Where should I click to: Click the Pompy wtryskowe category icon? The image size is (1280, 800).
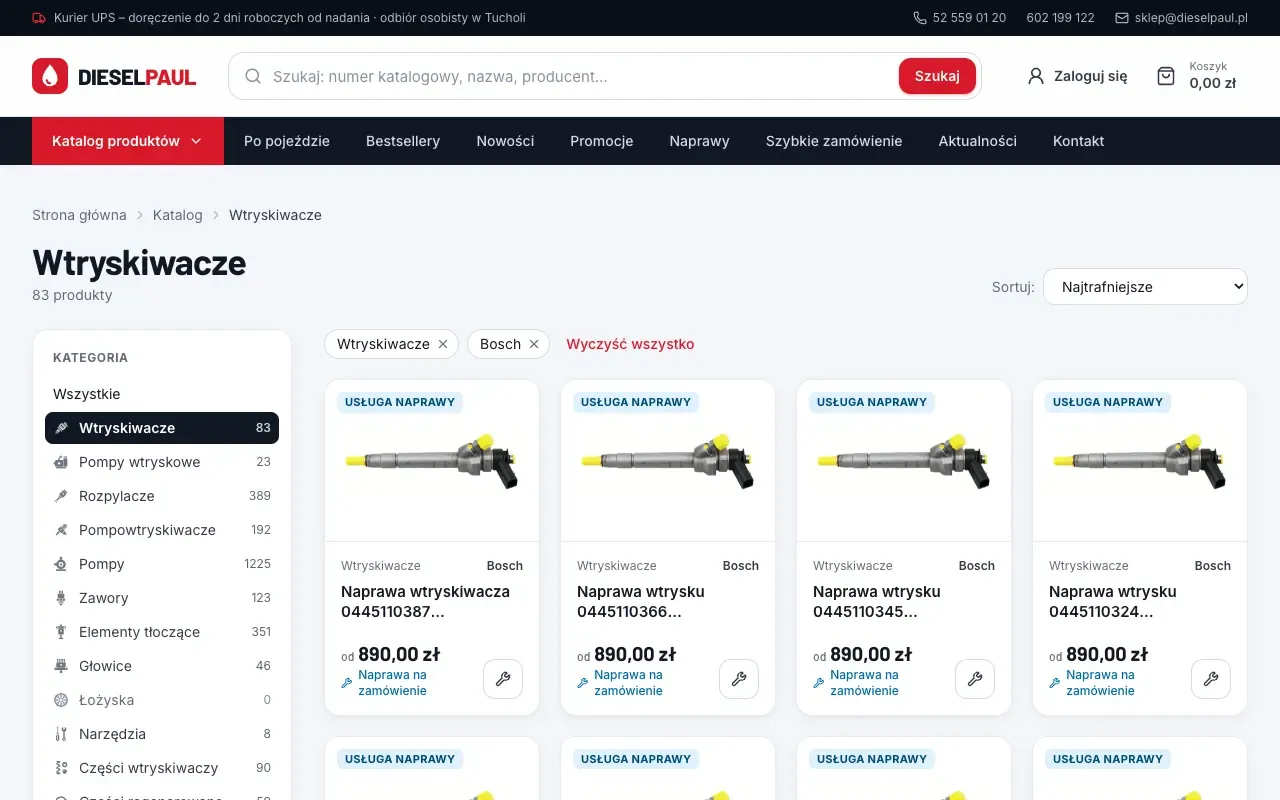(61, 462)
